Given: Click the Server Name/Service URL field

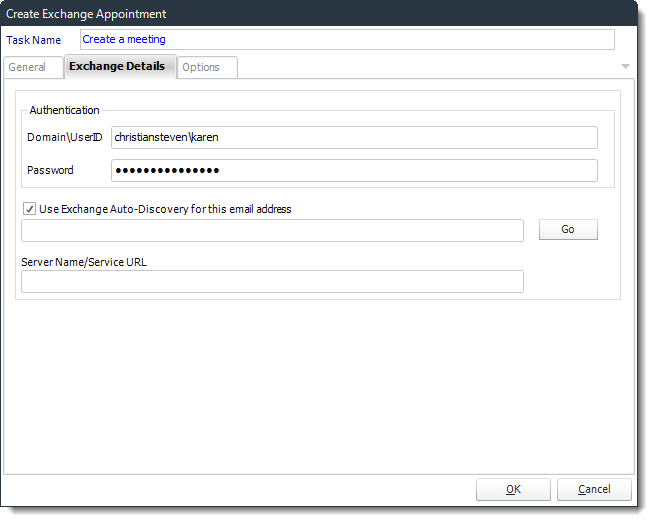Looking at the screenshot, I should point(272,282).
